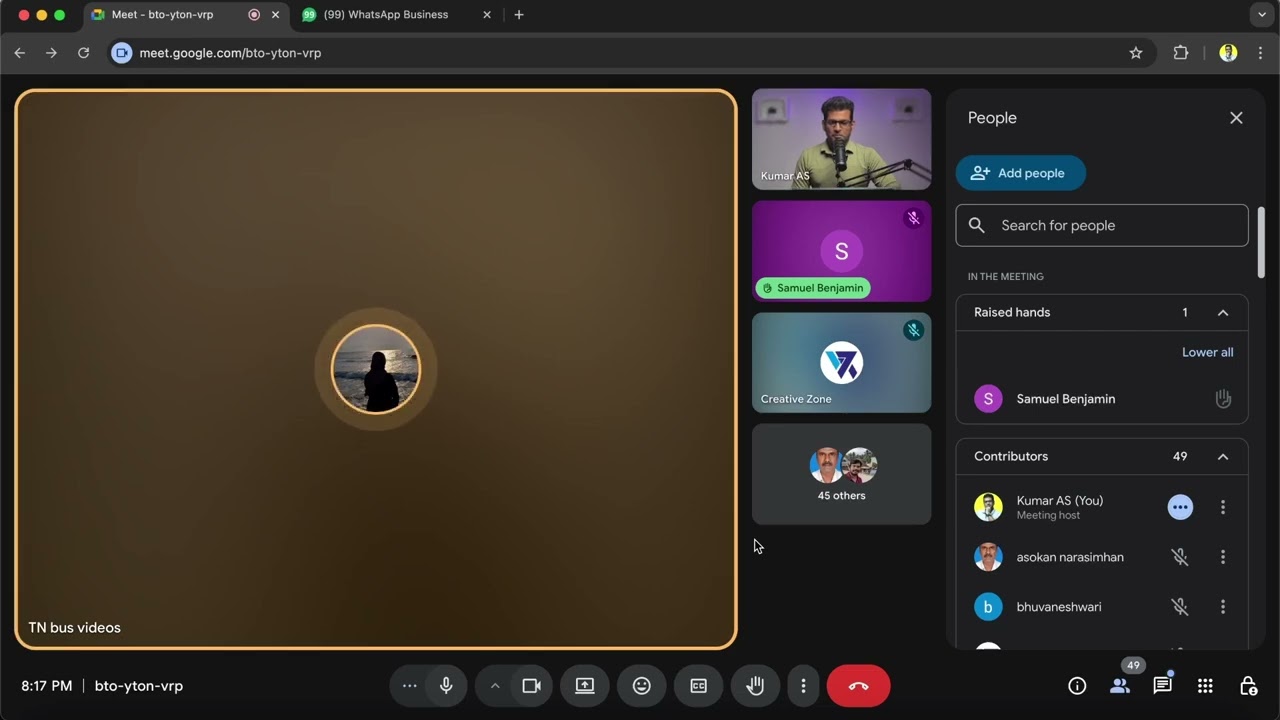This screenshot has width=1280, height=720.
Task: Click the Lower all link
Action: 1208,352
